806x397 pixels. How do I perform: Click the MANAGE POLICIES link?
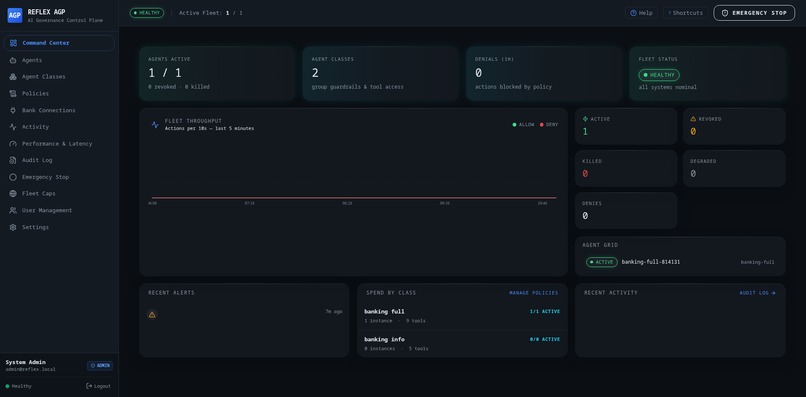(x=534, y=293)
